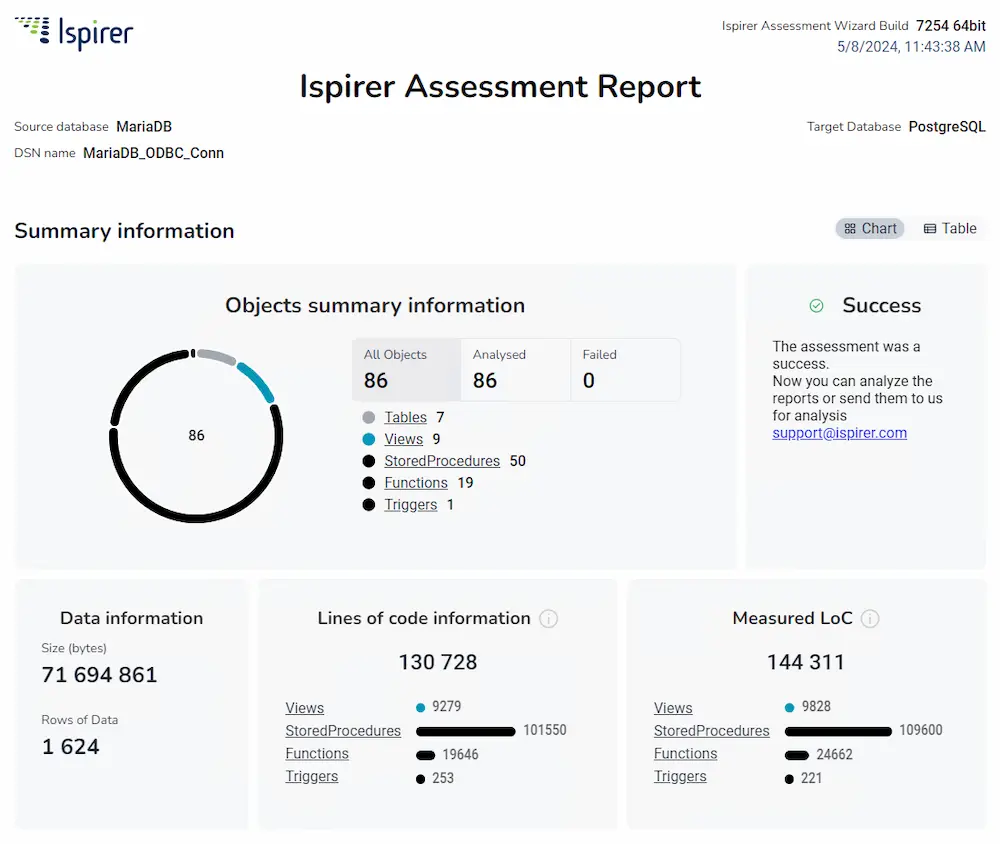Open StoredProcedures link in objects legend
Viewport: 1000px width, 844px height.
(x=441, y=461)
